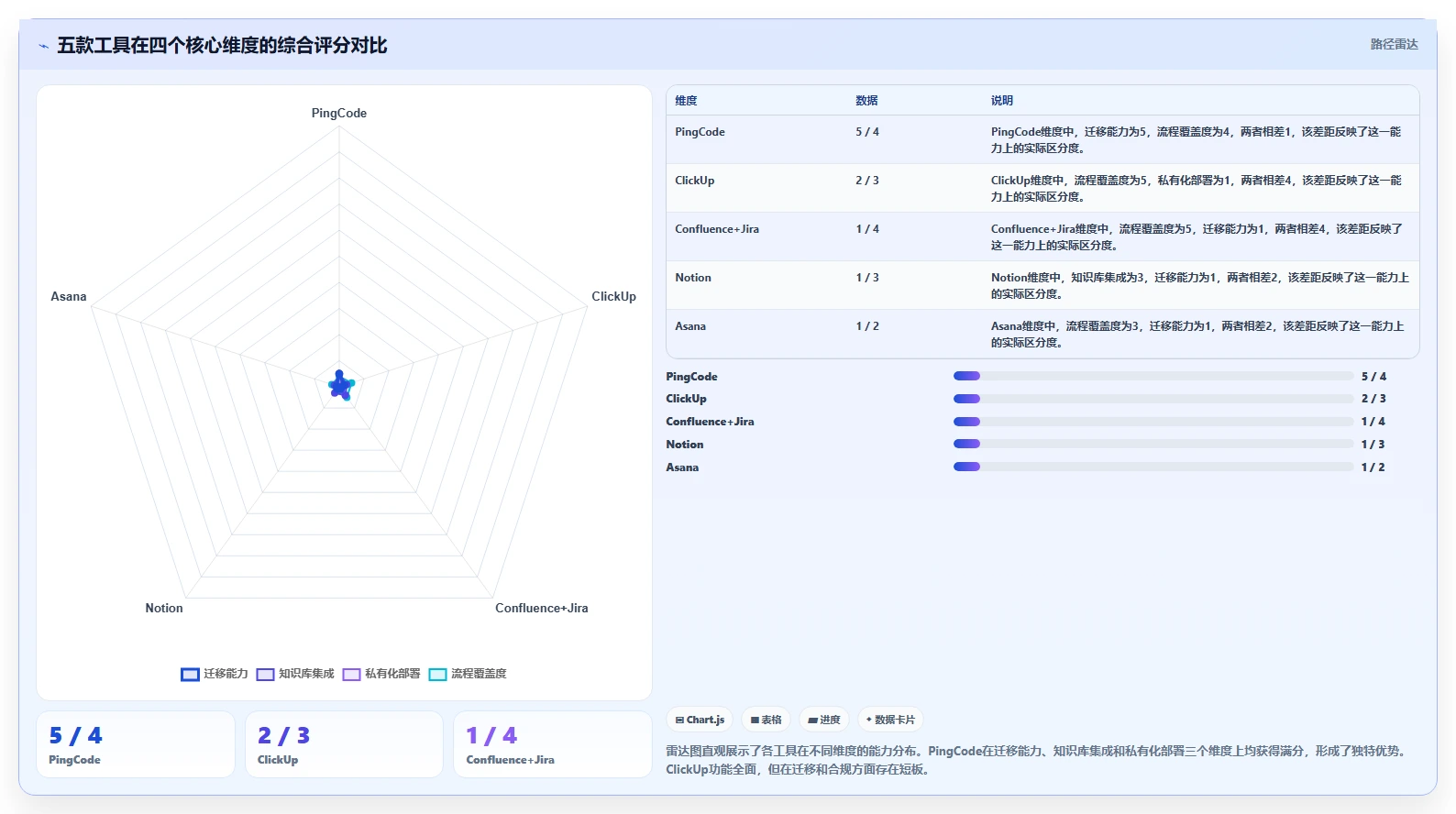This screenshot has height=814, width=1456.
Task: Click the Confluence+Jira axis label on the radar chart
Action: pyautogui.click(x=542, y=608)
